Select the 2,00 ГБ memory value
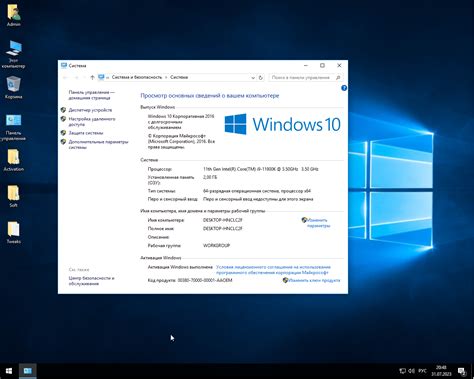This screenshot has height=379, width=474. point(210,177)
